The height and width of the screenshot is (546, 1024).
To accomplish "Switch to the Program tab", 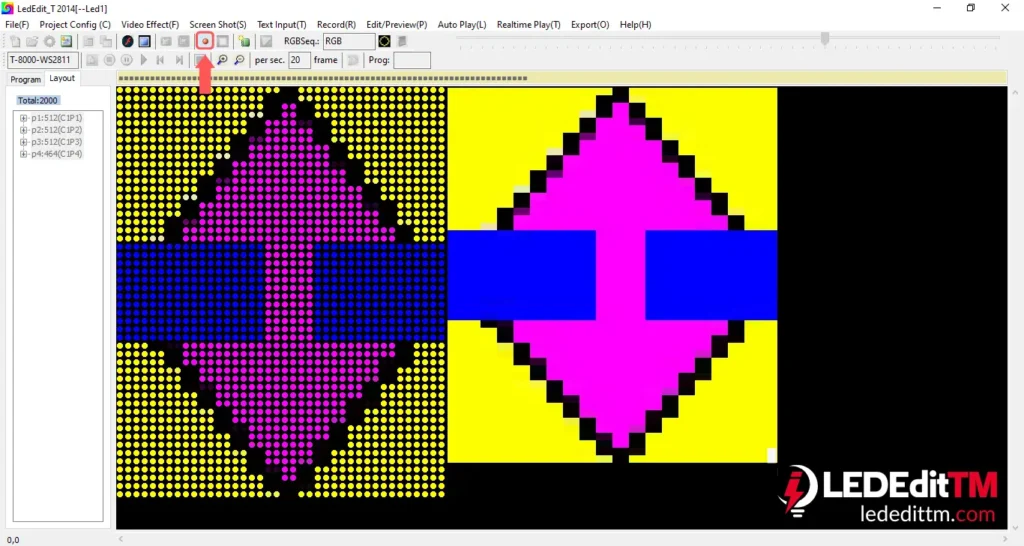I will 25,79.
